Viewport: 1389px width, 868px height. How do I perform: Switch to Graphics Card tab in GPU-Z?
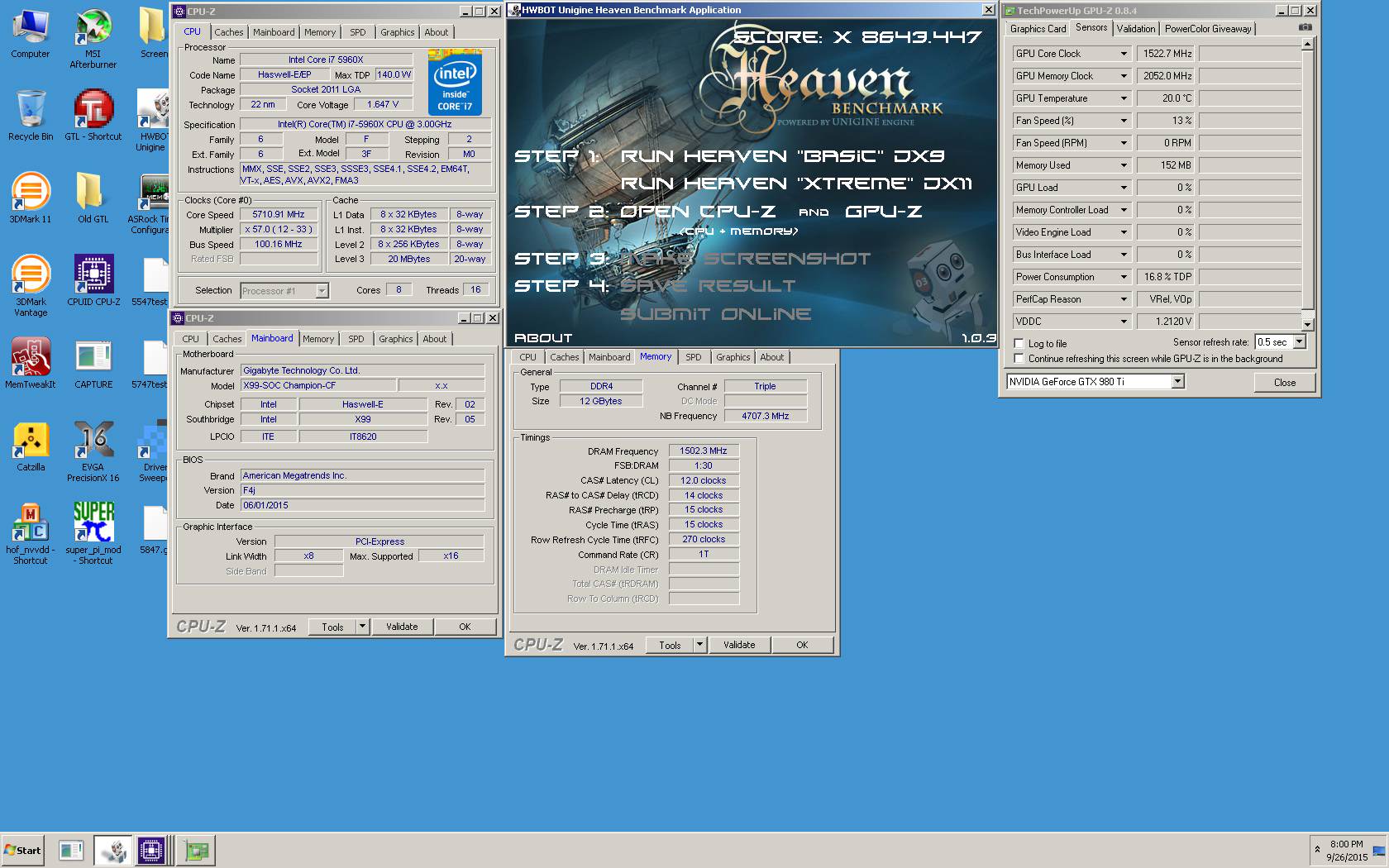[x=1038, y=29]
